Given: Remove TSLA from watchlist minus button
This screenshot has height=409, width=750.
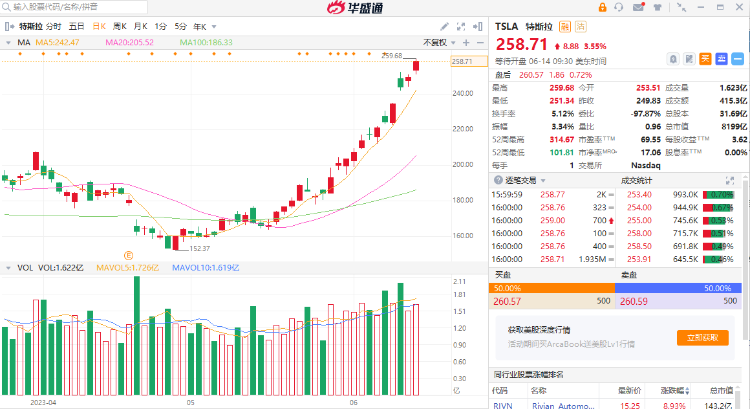Looking at the screenshot, I should pyautogui.click(x=738, y=59).
